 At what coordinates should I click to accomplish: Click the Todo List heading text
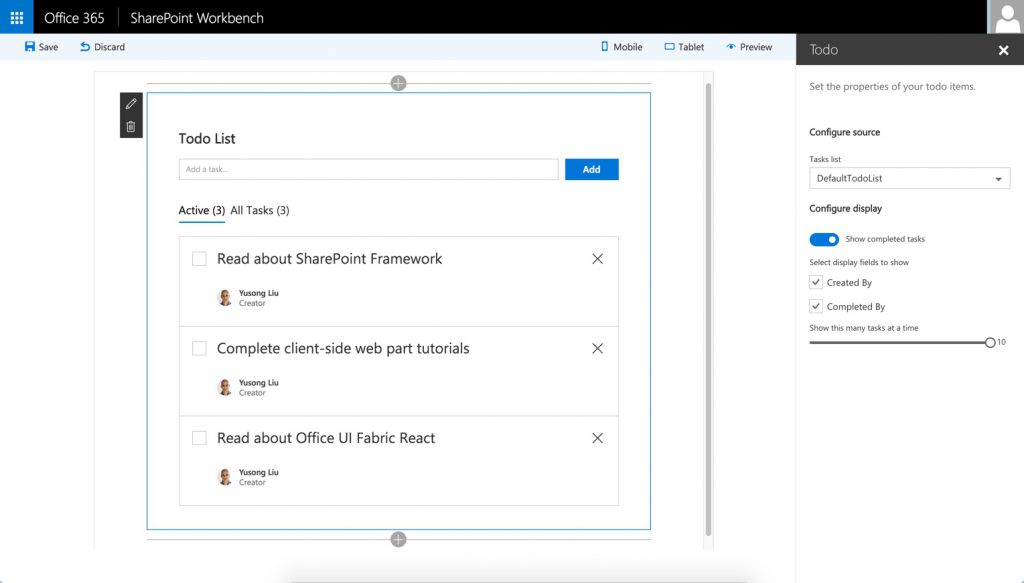tap(207, 138)
